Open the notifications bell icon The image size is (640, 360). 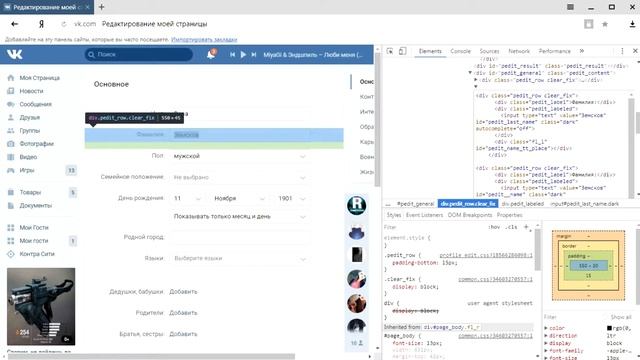211,54
